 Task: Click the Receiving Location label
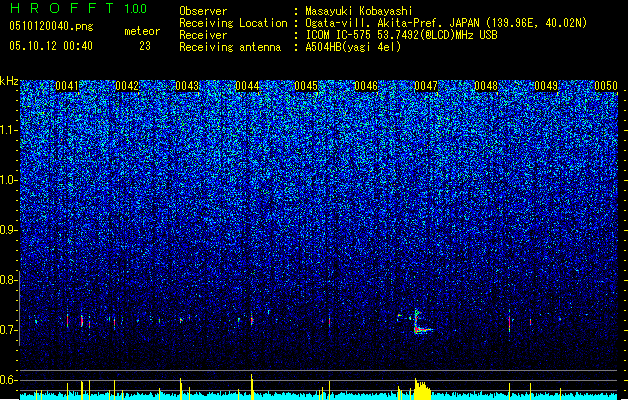233,23
